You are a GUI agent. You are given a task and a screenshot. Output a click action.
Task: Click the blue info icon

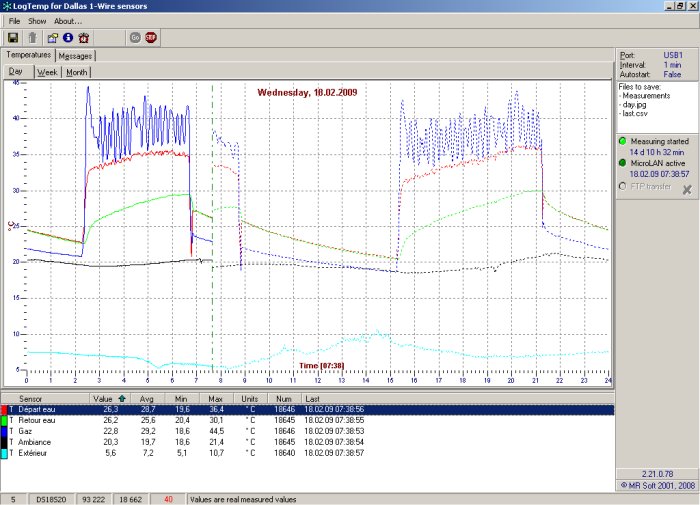pos(67,37)
